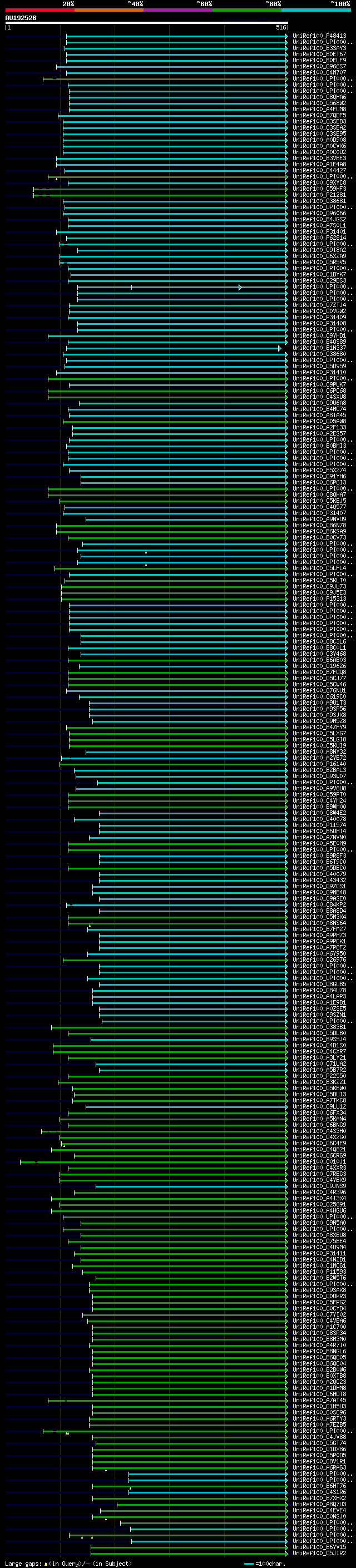Select label UniRef100_Q26976
The height and width of the screenshot is (1568, 356).
tap(319, 960)
